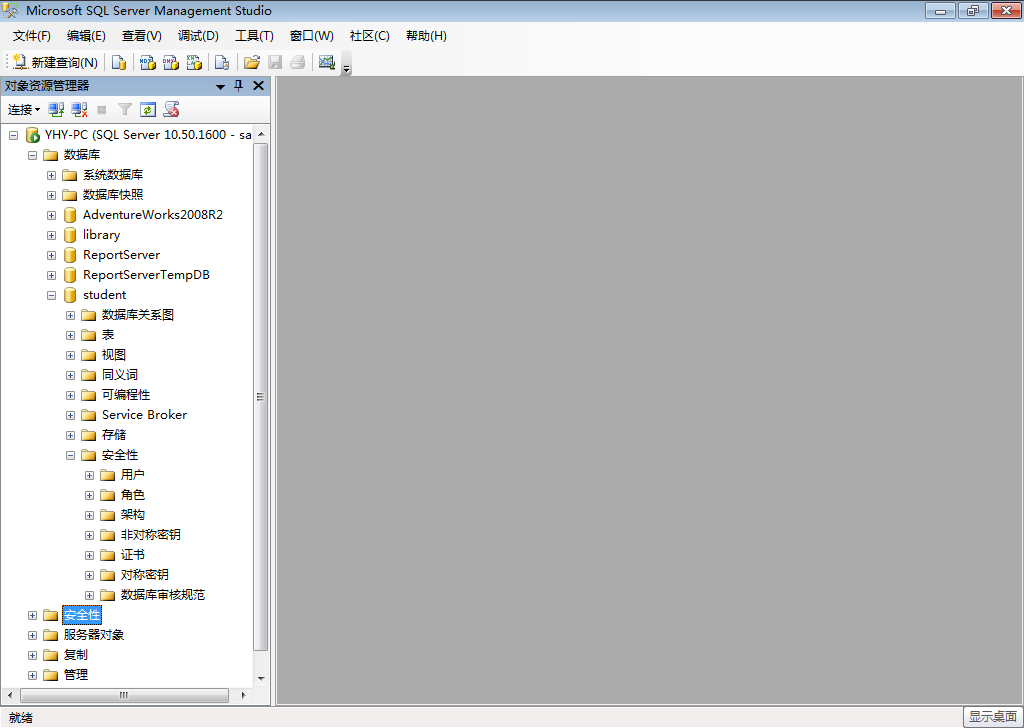Click the 角色 folder icon

pos(108,495)
